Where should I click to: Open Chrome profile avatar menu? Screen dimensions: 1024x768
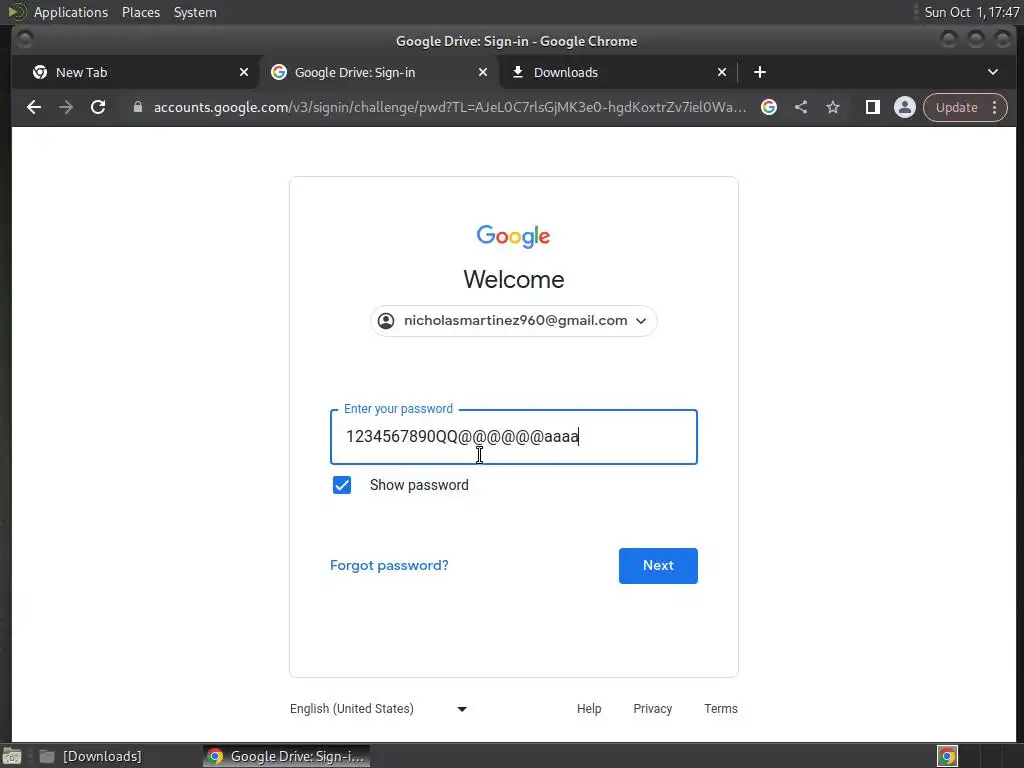pos(904,107)
